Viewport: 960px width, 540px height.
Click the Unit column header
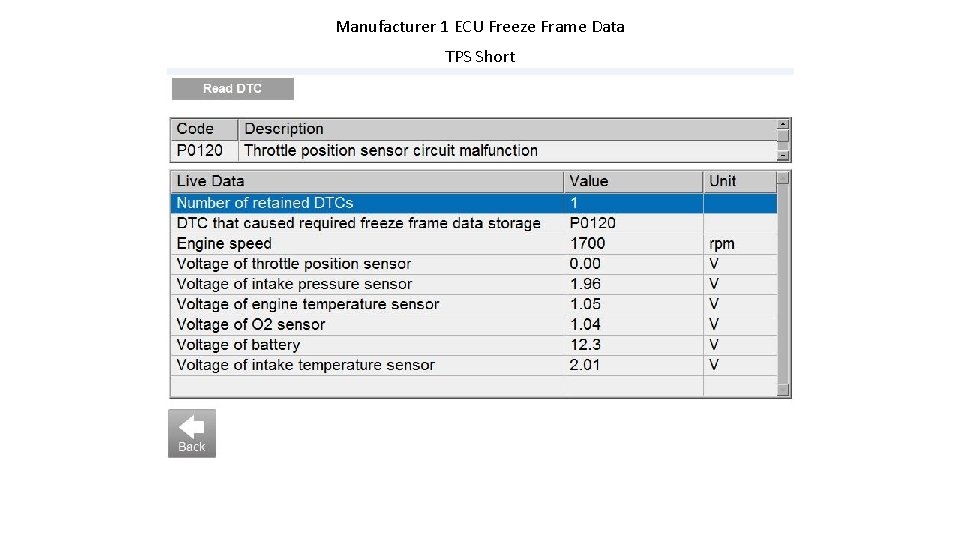[x=740, y=181]
